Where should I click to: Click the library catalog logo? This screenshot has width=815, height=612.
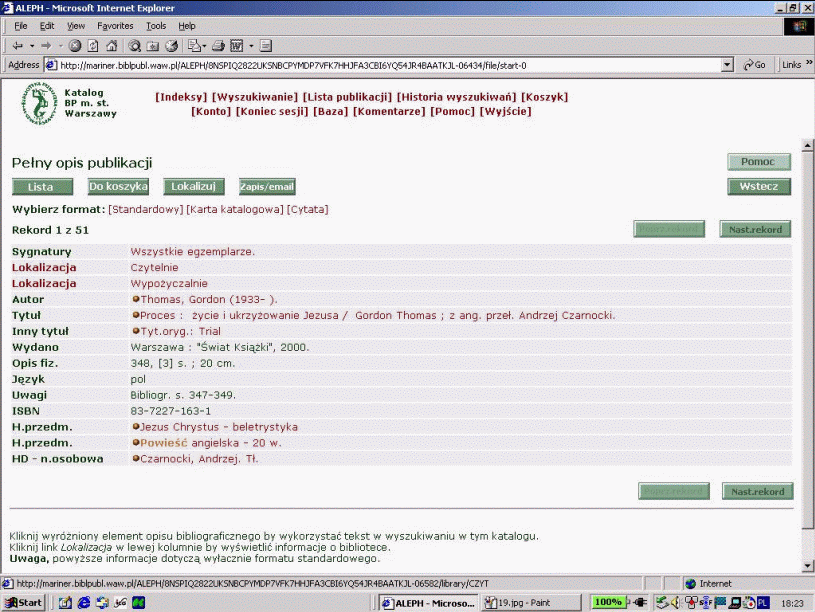[x=37, y=103]
